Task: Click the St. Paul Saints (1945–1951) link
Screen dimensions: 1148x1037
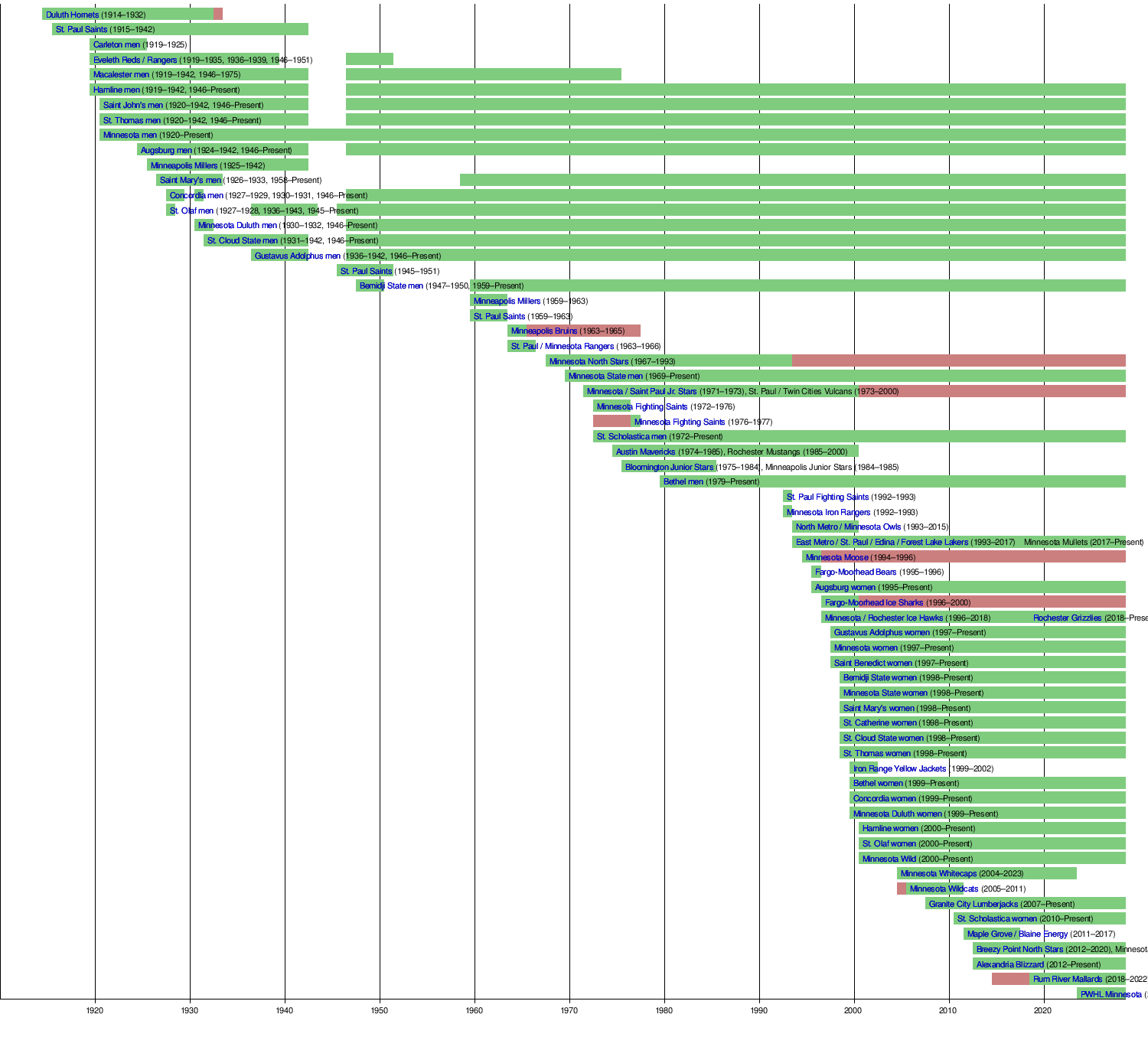Action: click(x=366, y=271)
